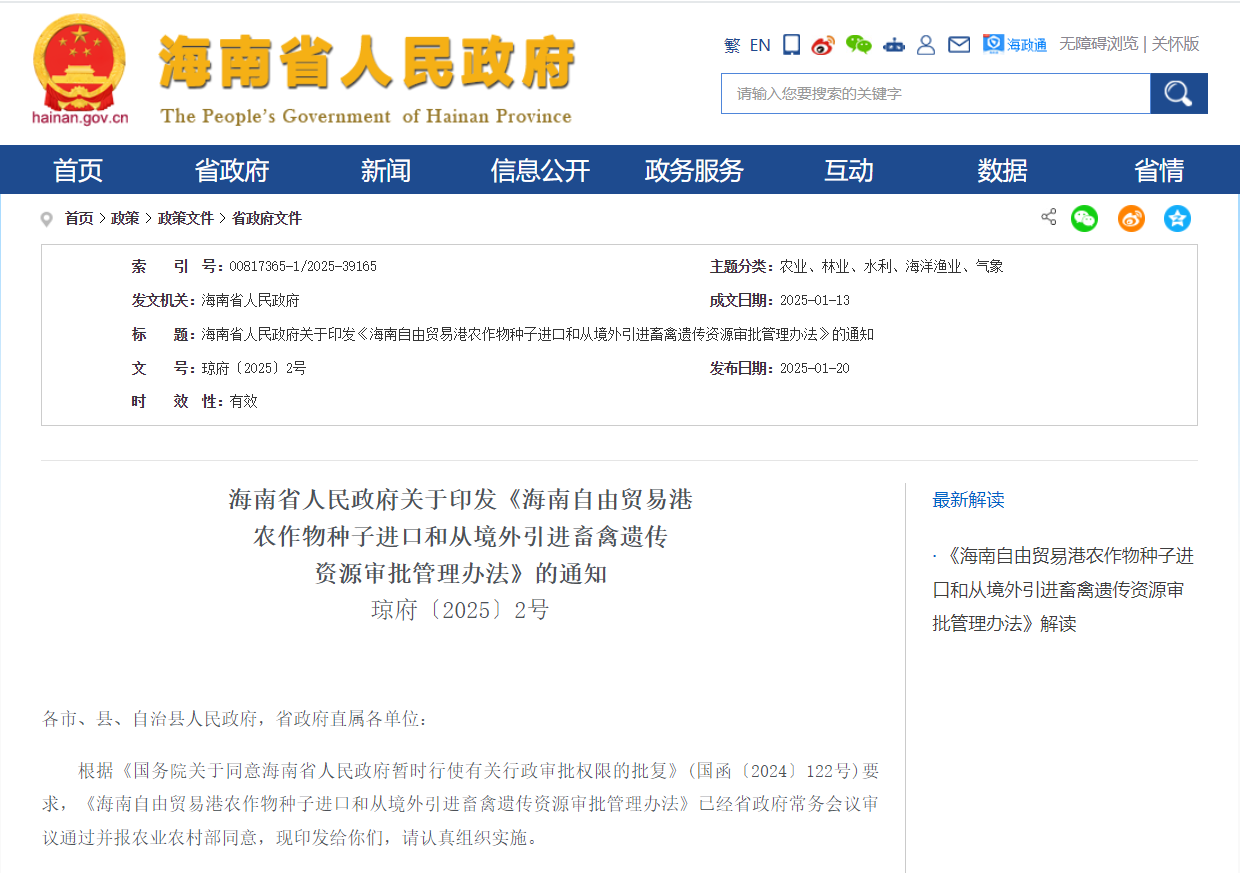Click the gray share icon
This screenshot has height=873, width=1240.
1048,217
